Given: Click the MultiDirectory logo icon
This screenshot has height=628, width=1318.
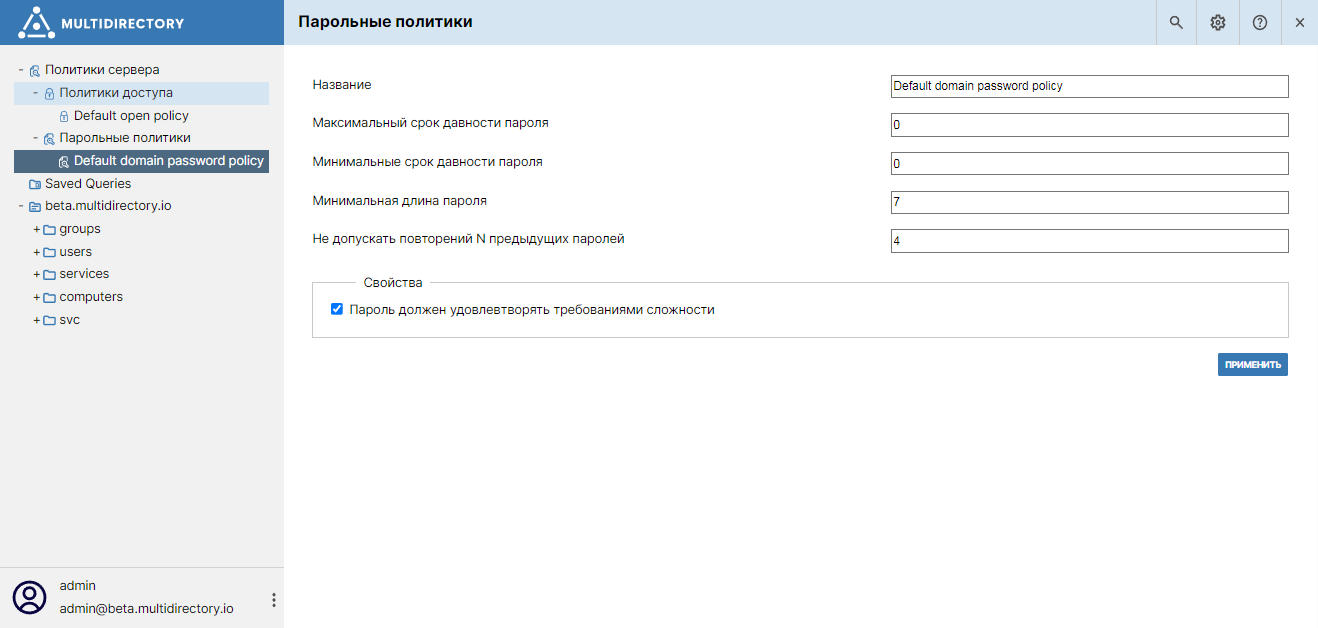Looking at the screenshot, I should (37, 22).
